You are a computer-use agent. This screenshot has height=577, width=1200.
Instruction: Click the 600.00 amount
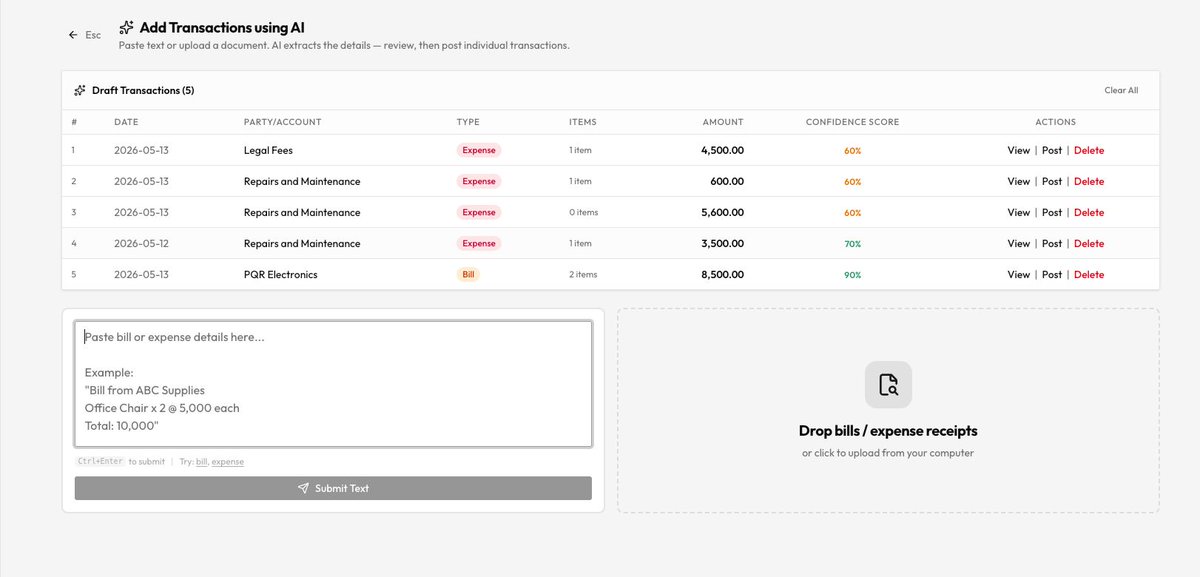tap(727, 181)
